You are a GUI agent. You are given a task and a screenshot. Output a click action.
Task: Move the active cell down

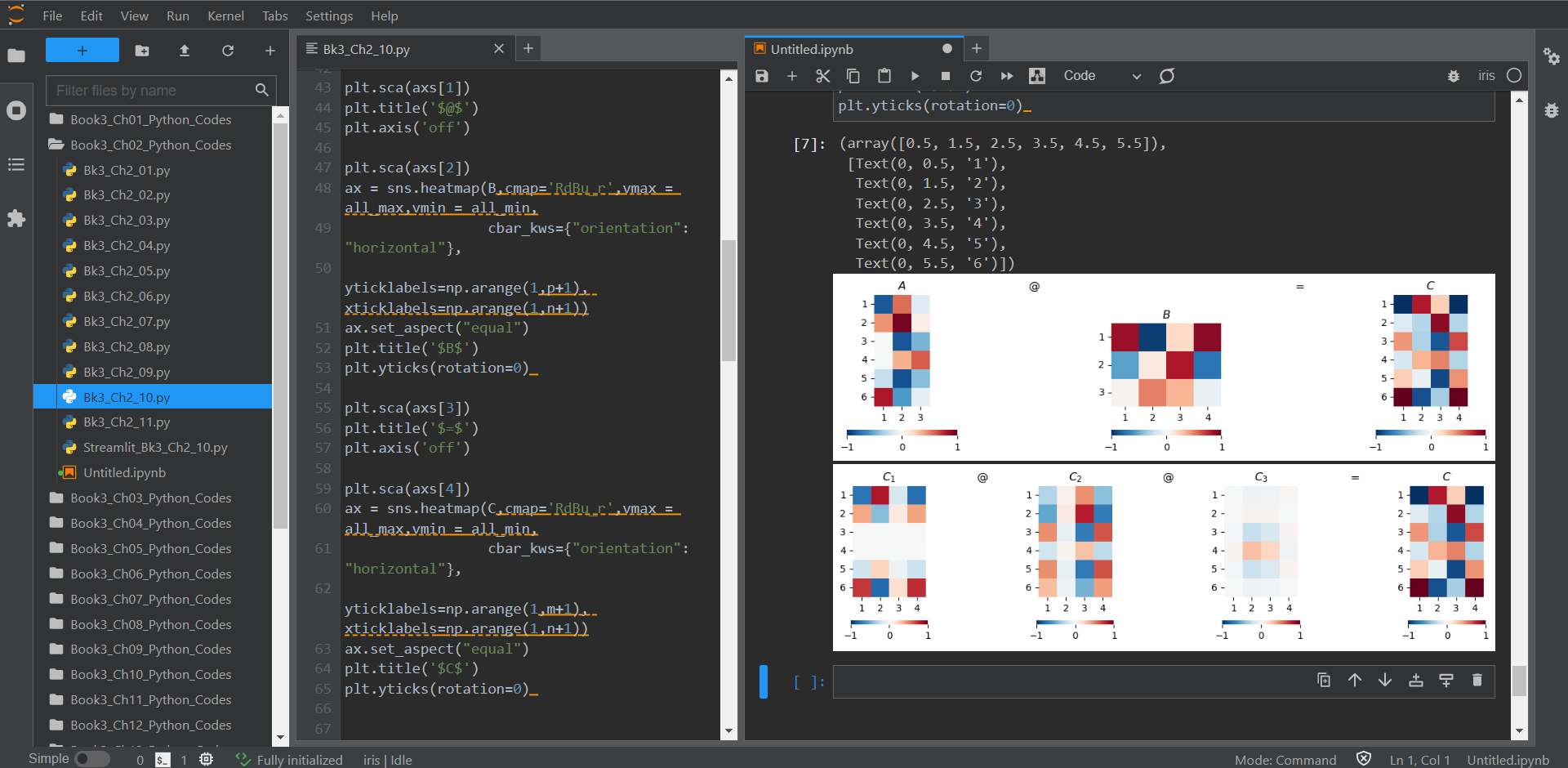click(1385, 680)
